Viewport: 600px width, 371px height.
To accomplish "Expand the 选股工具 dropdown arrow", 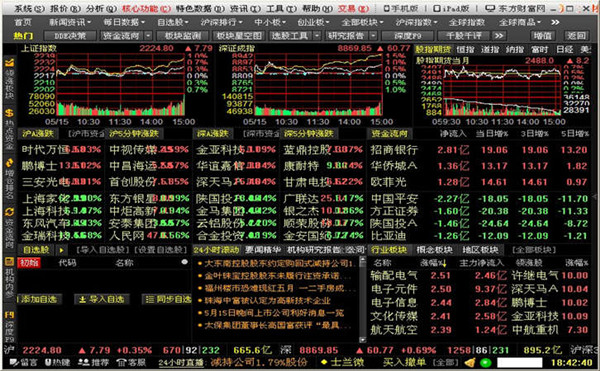I will [317, 36].
